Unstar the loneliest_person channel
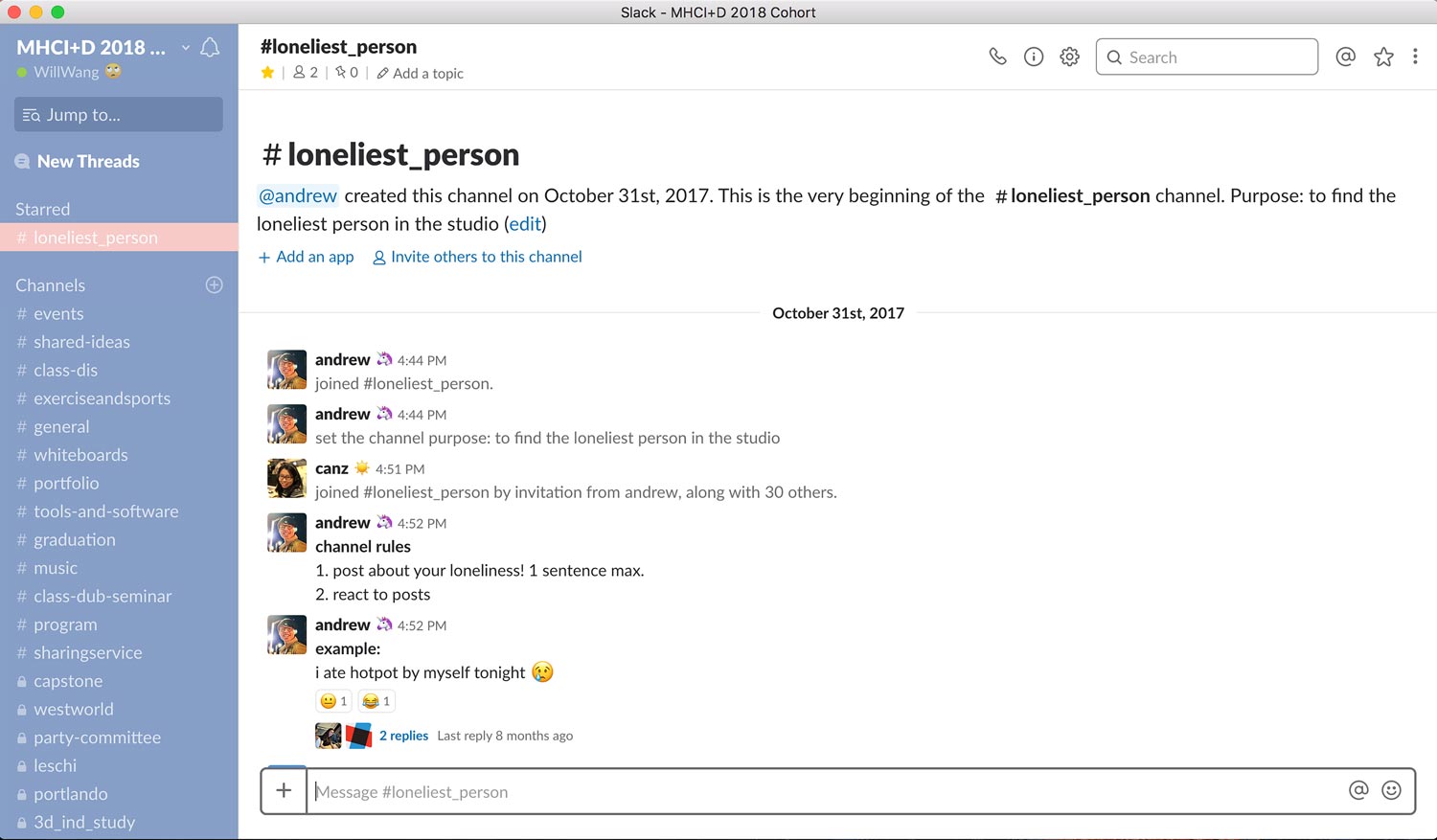Viewport: 1437px width, 840px height. tap(267, 73)
